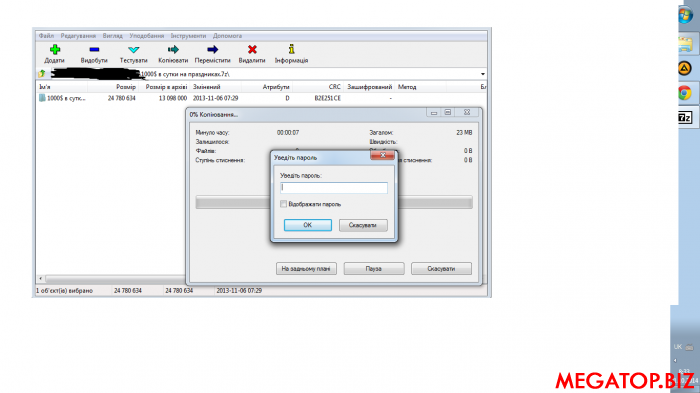Viewport: 700px width, 393px height.
Task: Click inside the password input field
Action: (334, 188)
